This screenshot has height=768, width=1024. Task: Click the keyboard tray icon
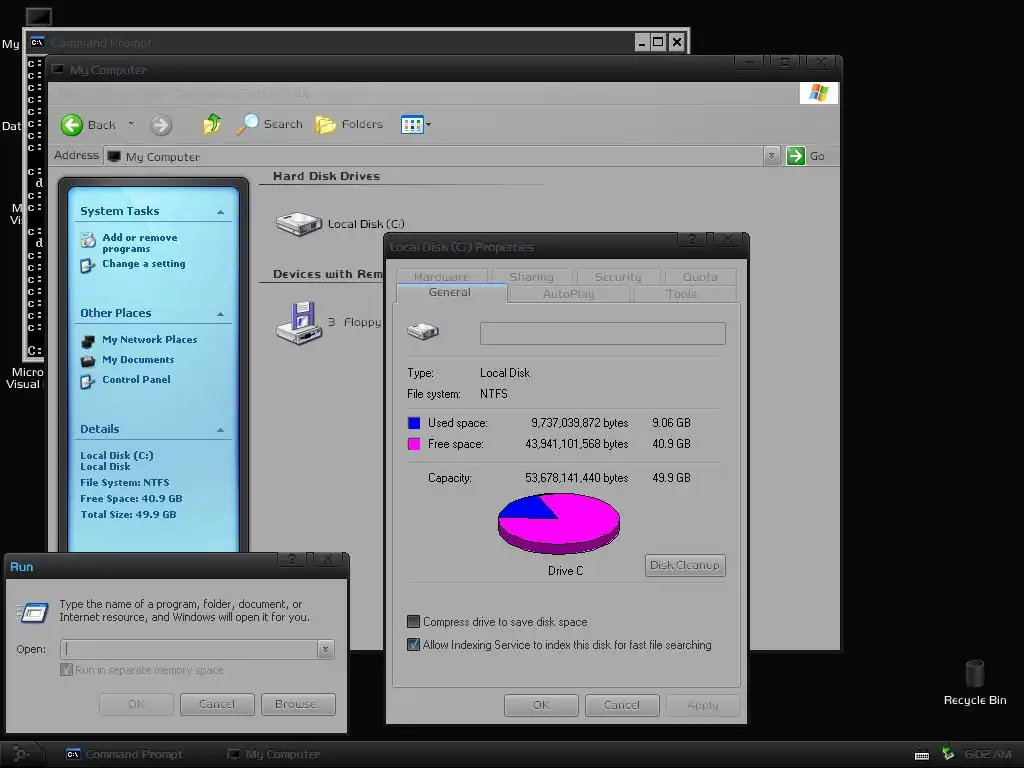coord(921,755)
